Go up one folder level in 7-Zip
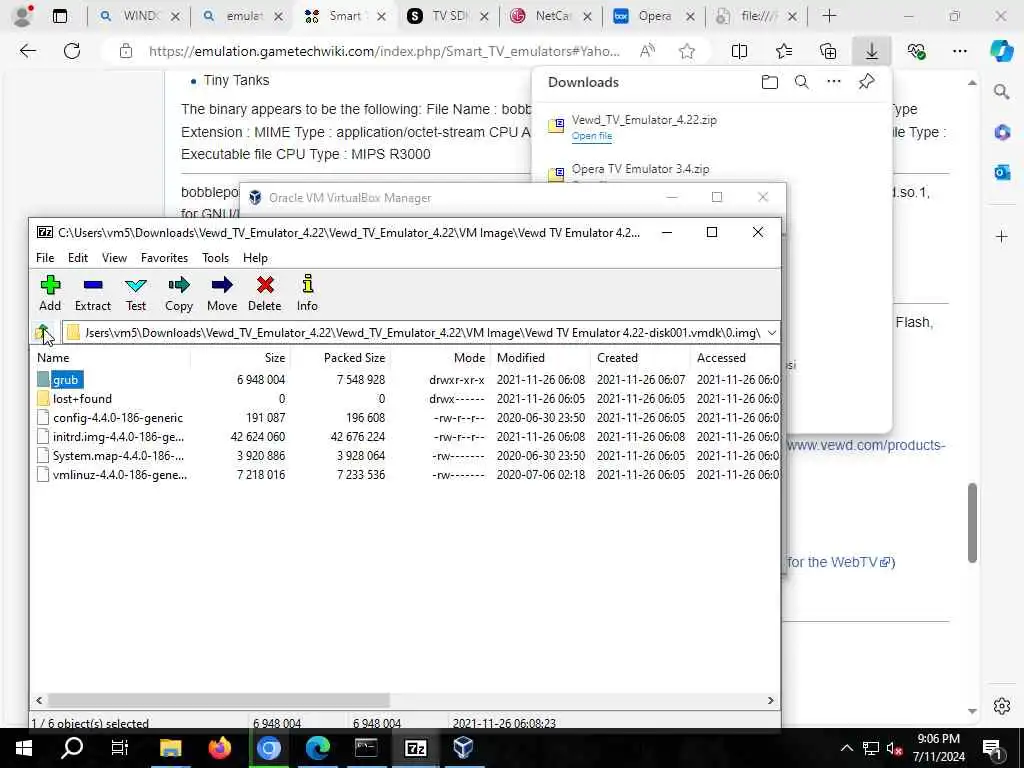Viewport: 1024px width, 768px height. 43,333
